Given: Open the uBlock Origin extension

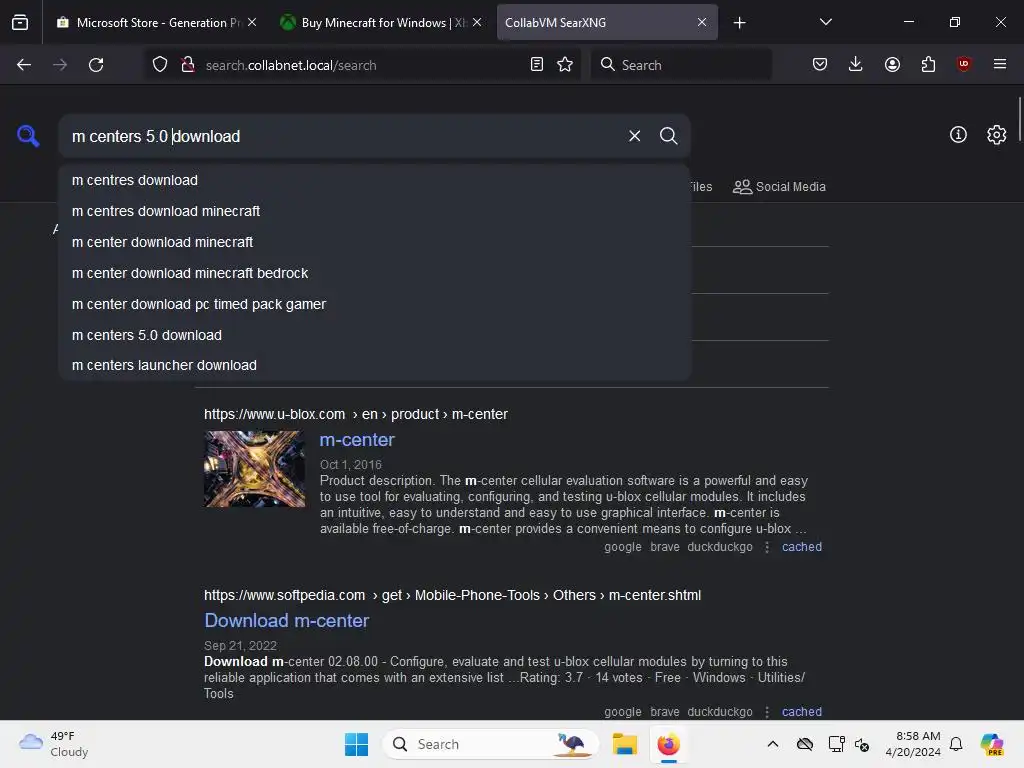Looking at the screenshot, I should click(964, 65).
